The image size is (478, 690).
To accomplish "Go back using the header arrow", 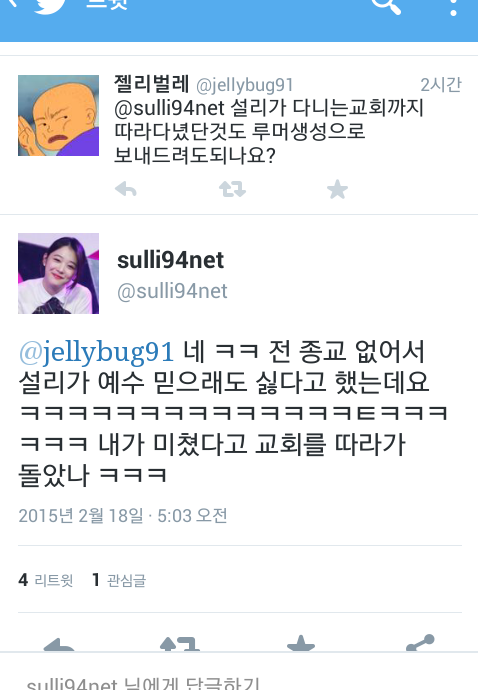I will (12, 4).
